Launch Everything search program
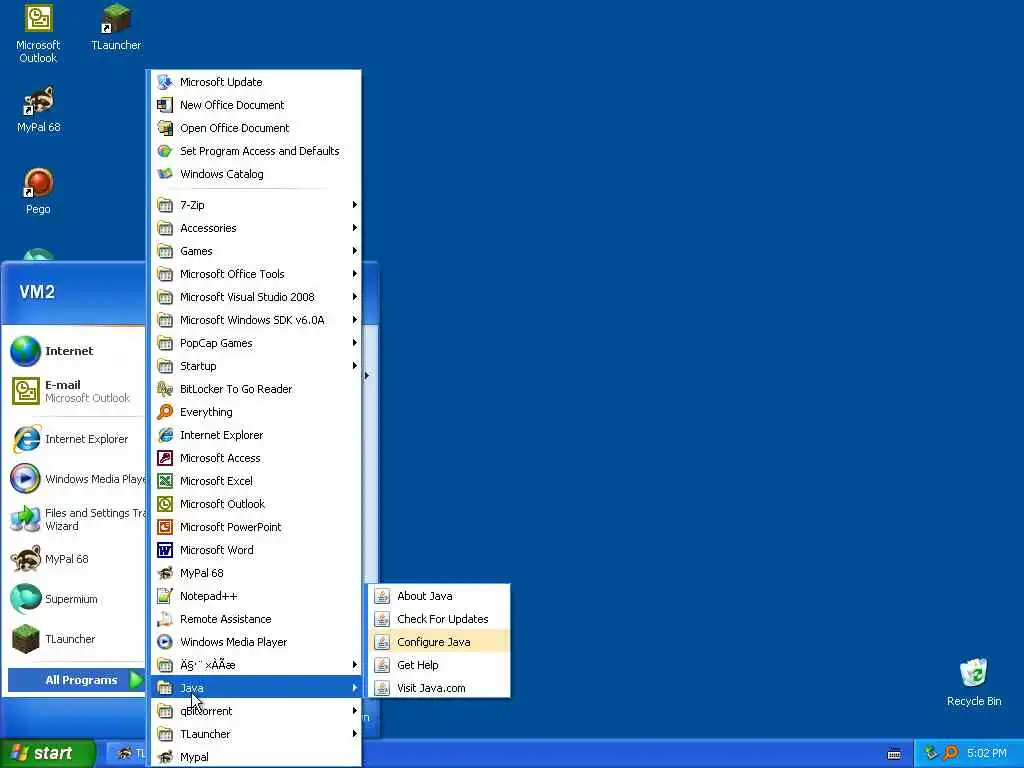 click(x=255, y=412)
